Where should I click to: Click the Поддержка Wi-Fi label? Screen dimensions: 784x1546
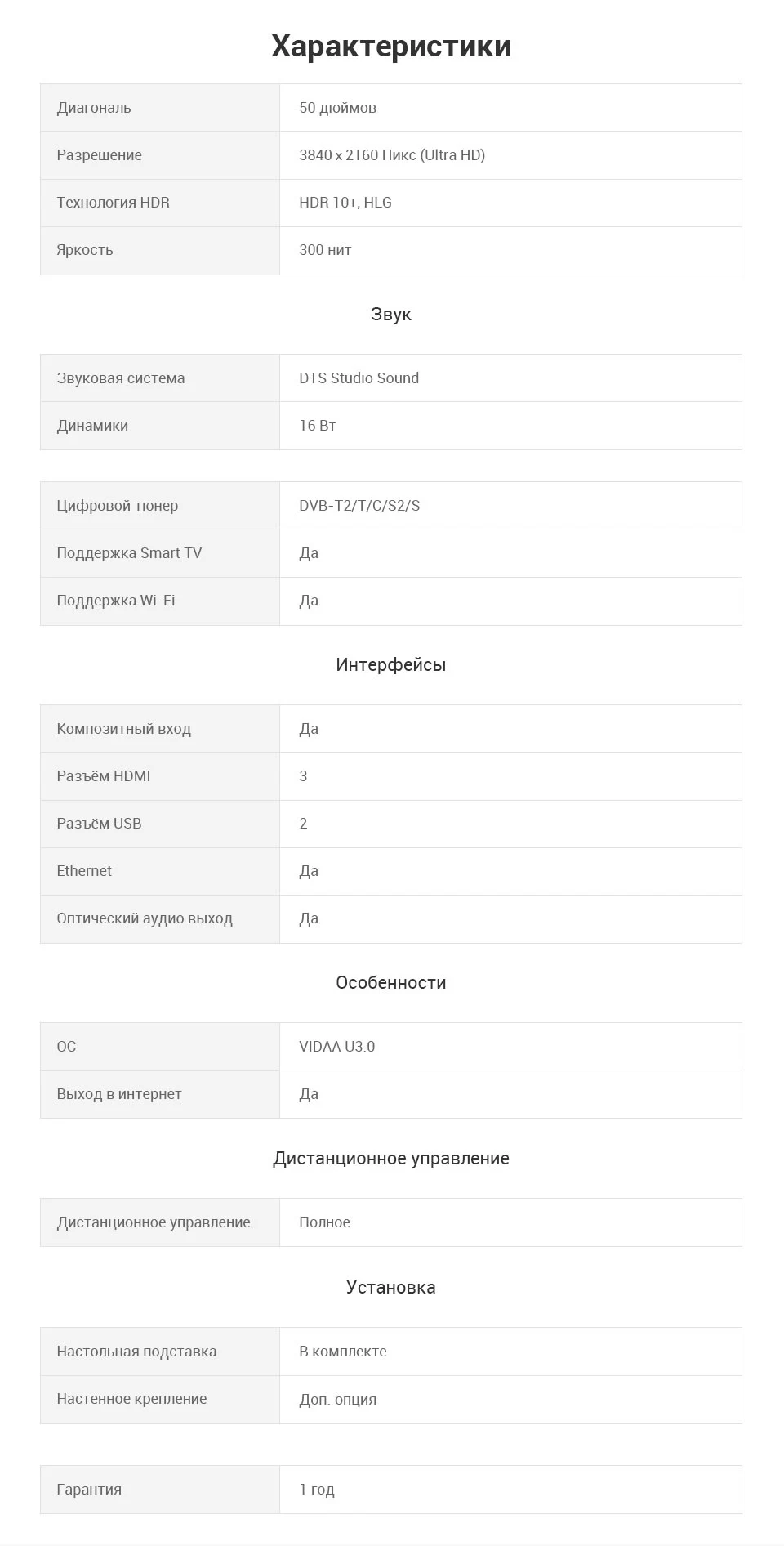(116, 601)
